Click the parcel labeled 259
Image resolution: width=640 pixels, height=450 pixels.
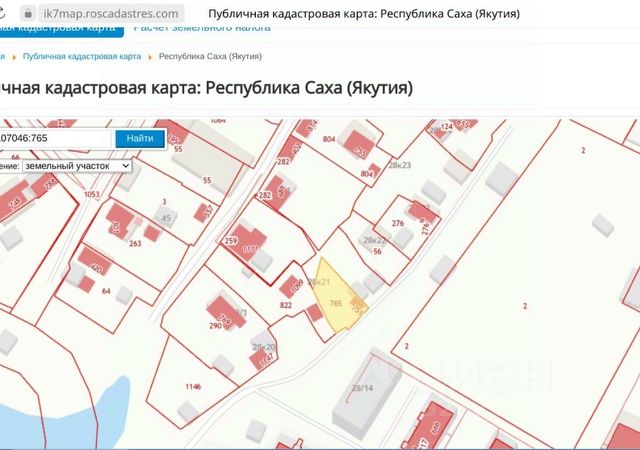click(231, 241)
